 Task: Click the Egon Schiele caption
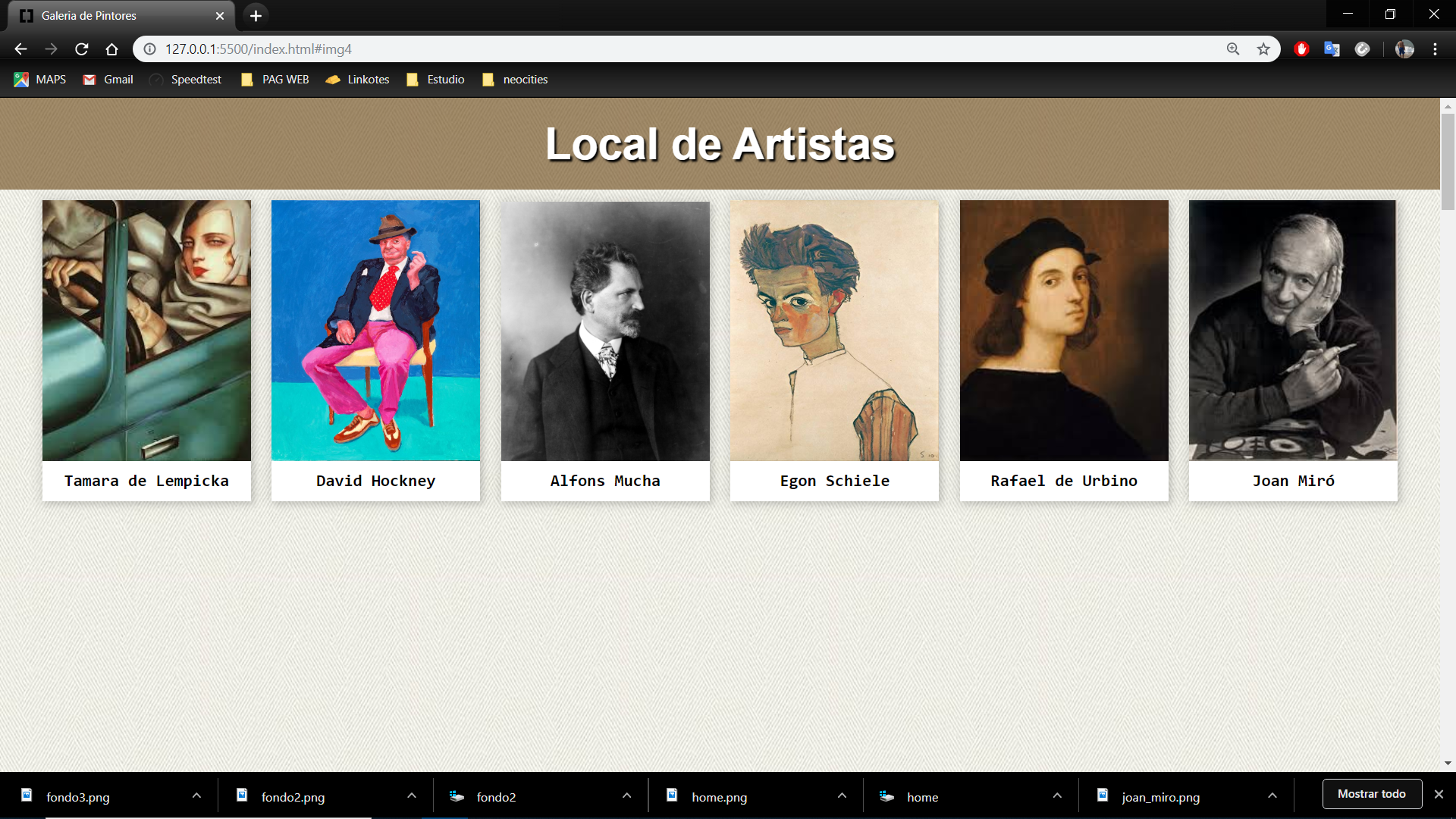[834, 481]
